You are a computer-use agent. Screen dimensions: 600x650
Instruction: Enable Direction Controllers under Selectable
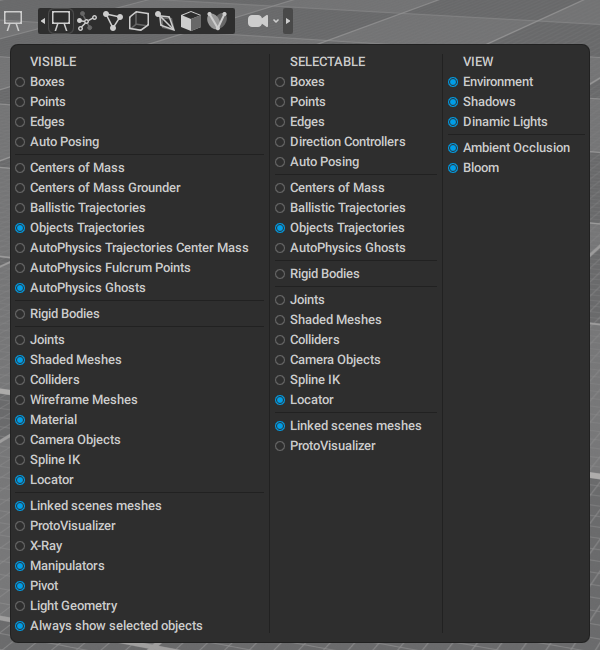point(280,142)
